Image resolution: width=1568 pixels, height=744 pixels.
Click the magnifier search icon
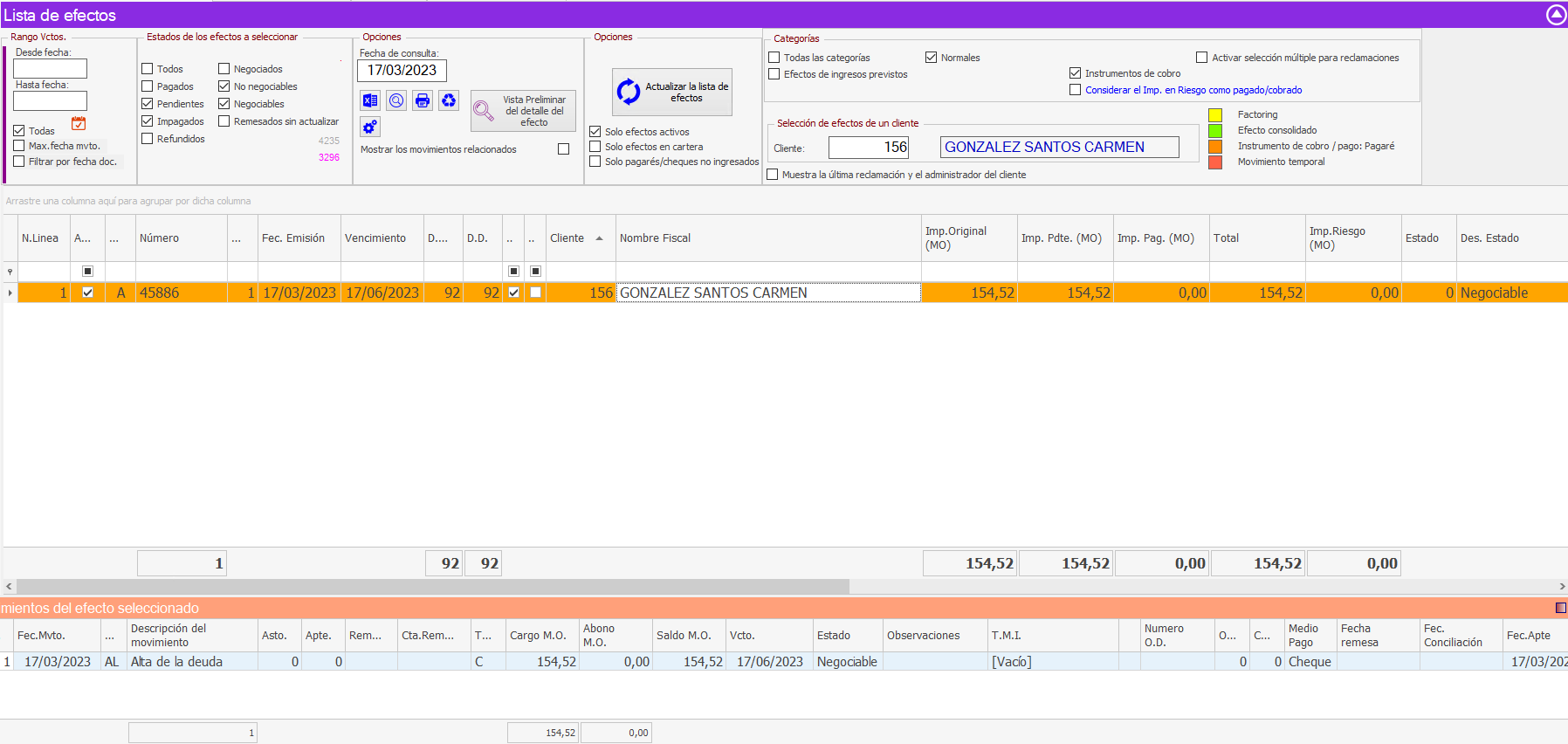(396, 100)
